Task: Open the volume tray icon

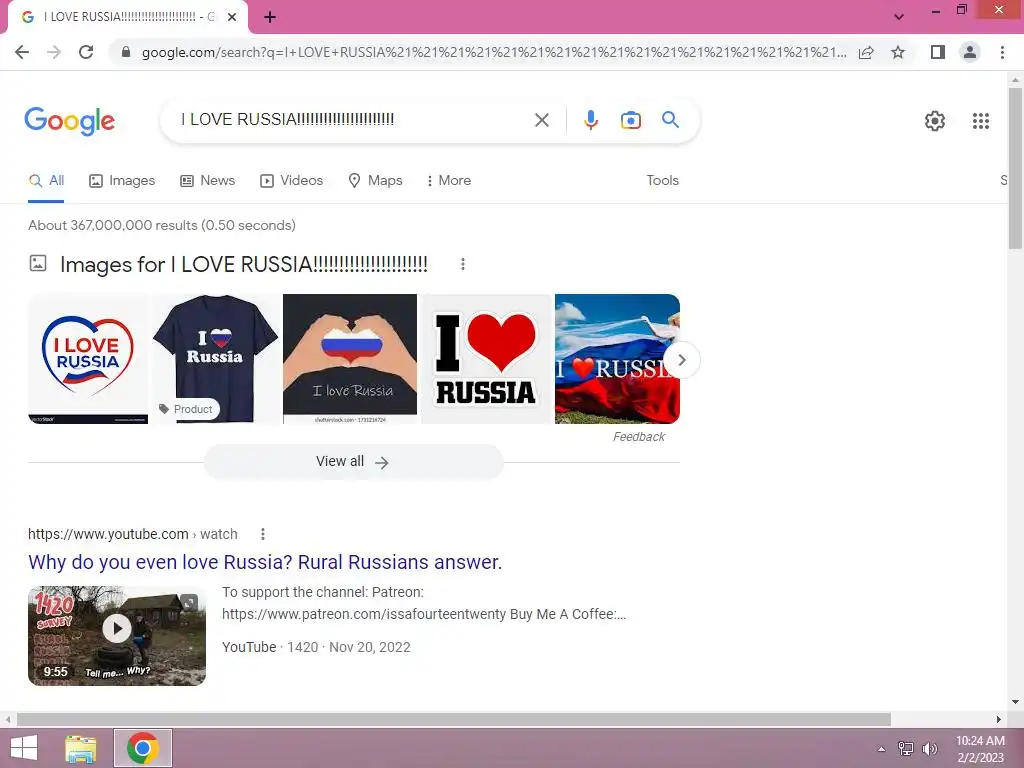Action: (930, 749)
